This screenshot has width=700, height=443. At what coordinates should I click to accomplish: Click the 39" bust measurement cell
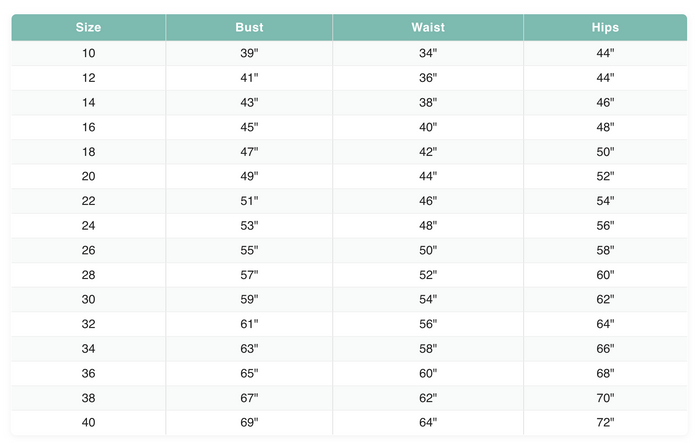[249, 53]
